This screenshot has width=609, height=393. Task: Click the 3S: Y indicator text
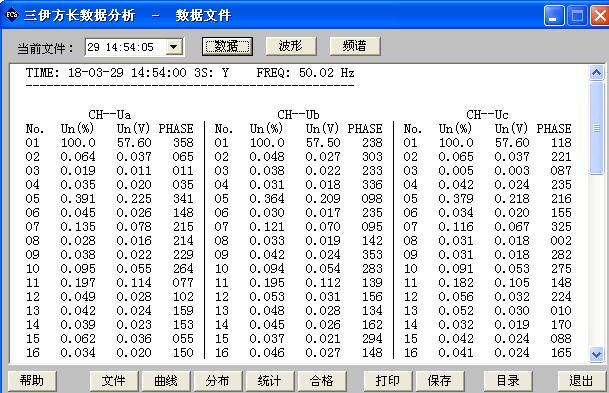[x=212, y=73]
